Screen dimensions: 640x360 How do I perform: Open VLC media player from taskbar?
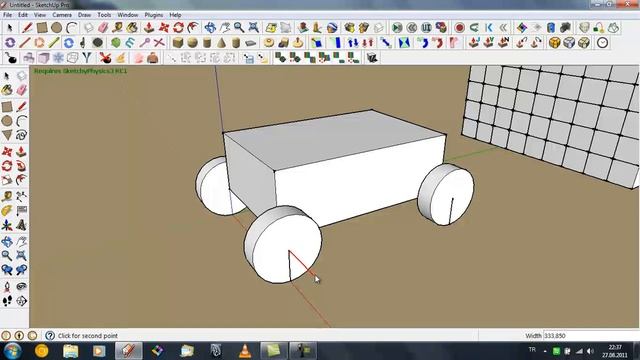[245, 351]
